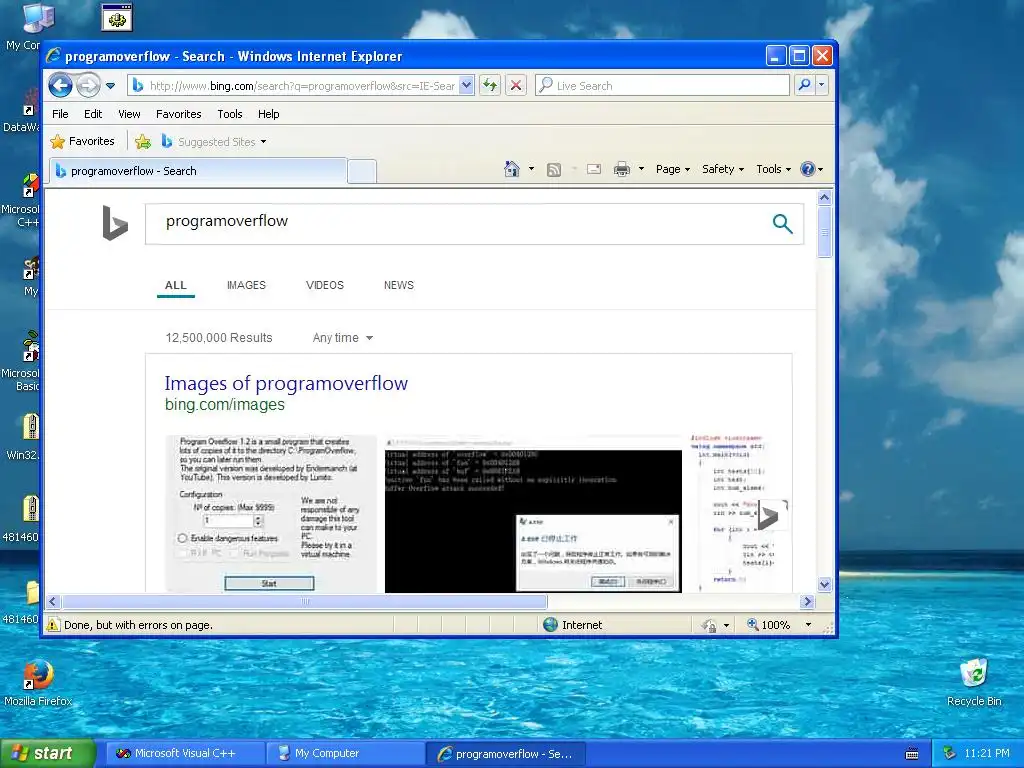The width and height of the screenshot is (1024, 768).
Task: Switch to the NEWS tab
Action: [x=399, y=285]
